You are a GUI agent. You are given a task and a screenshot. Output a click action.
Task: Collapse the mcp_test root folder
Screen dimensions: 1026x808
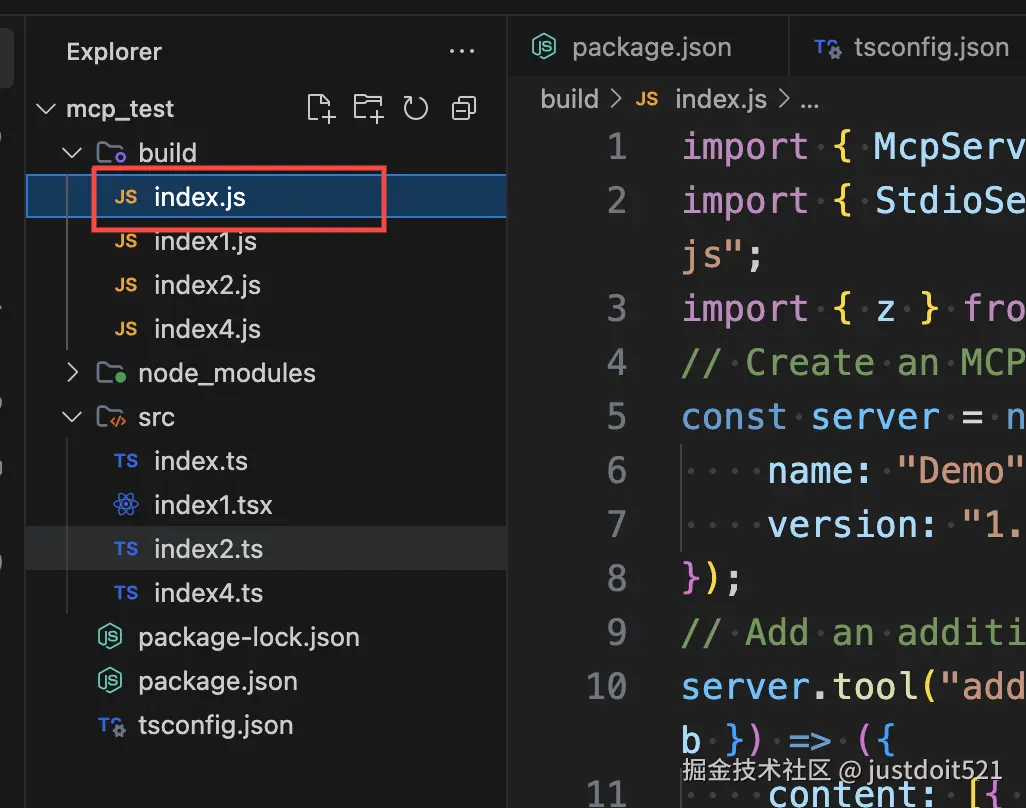[45, 109]
